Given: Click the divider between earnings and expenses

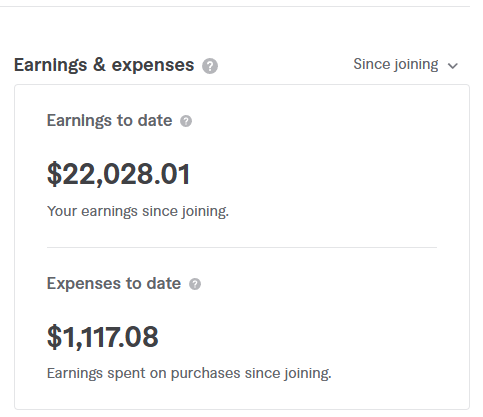Looking at the screenshot, I should pos(242,247).
